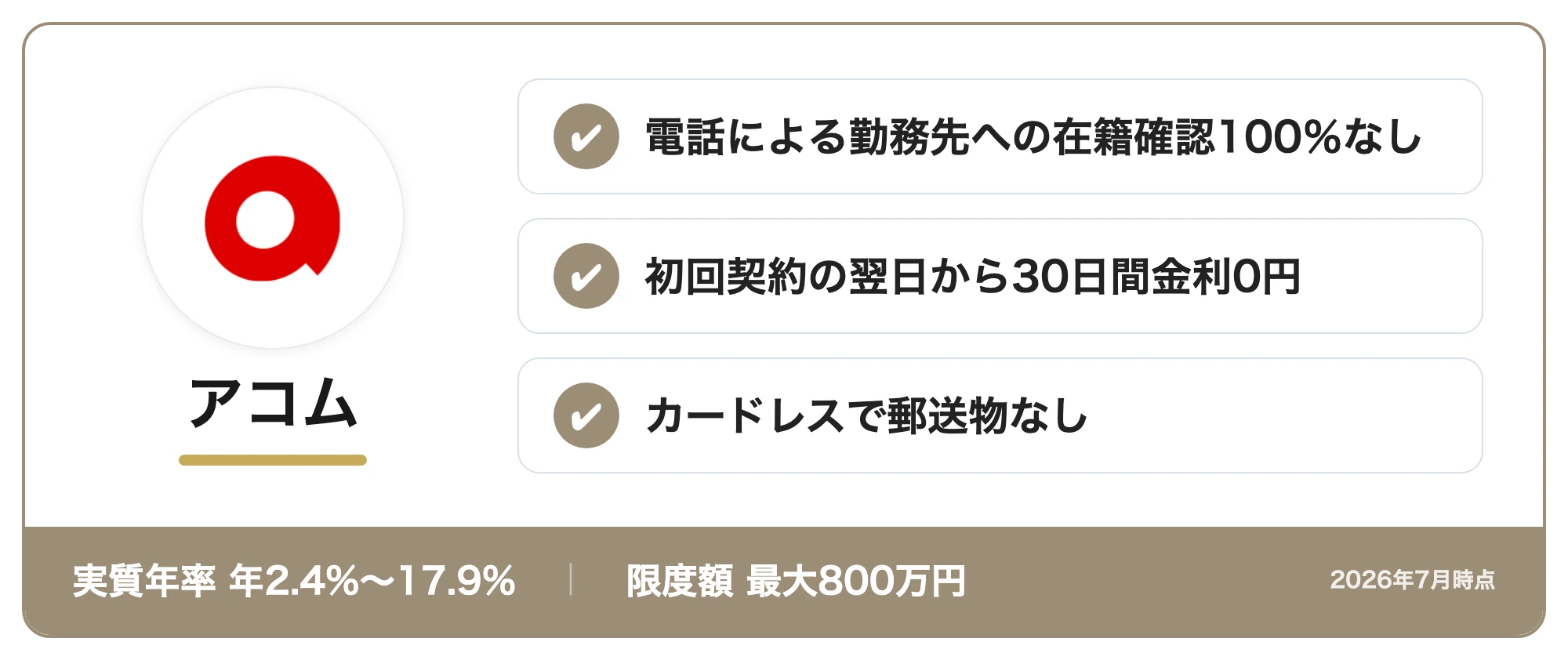Click the checkmark beside 30日間金利0円
The image size is (1568, 660).
point(586,276)
